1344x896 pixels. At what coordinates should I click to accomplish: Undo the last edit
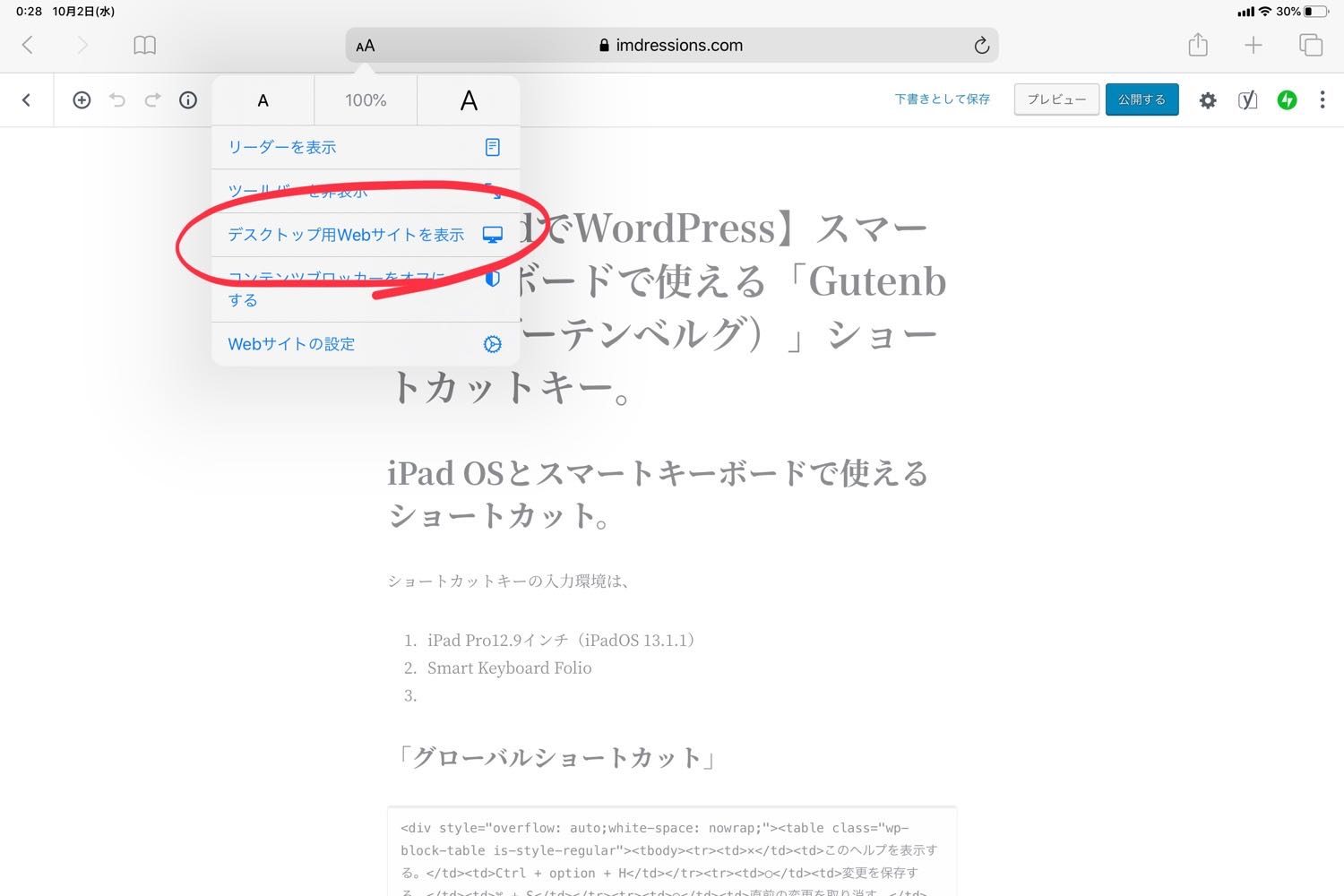117,100
